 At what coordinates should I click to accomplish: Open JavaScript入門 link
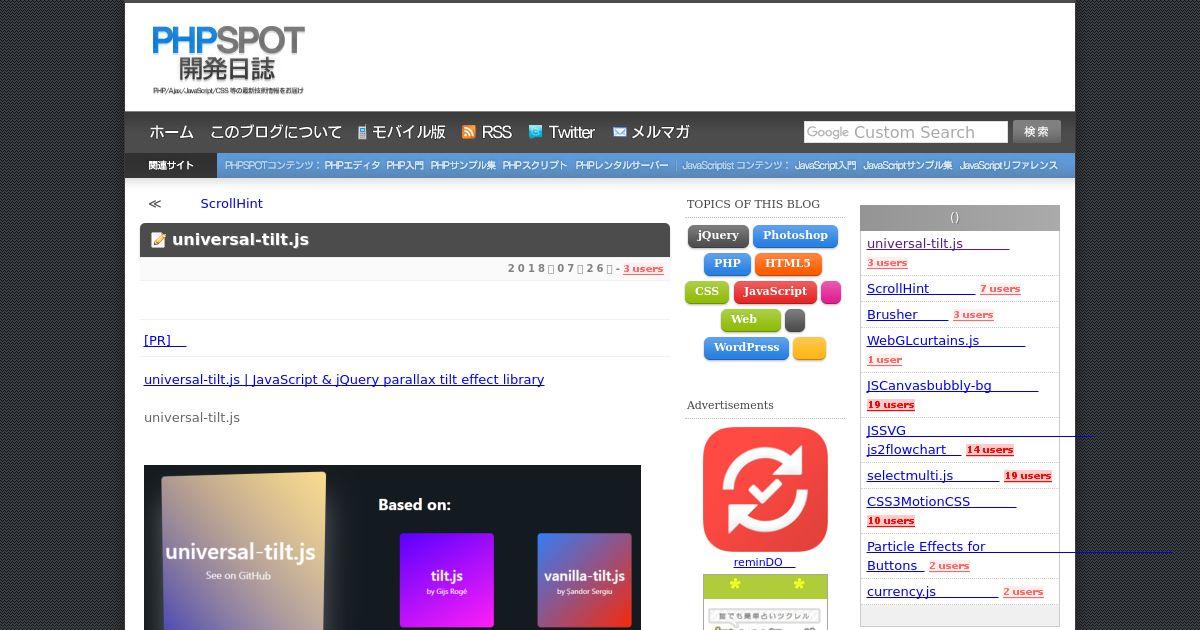pyautogui.click(x=825, y=166)
